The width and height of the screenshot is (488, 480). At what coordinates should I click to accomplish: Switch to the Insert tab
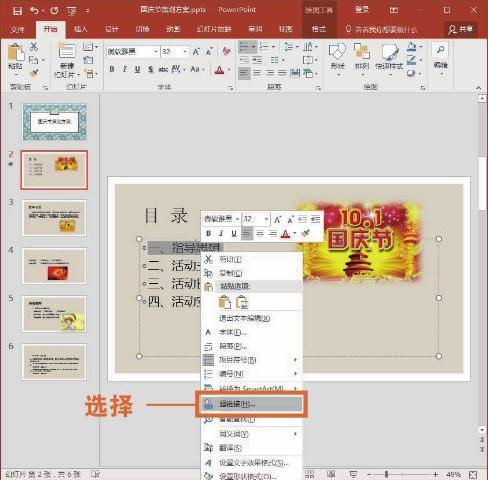(81, 29)
